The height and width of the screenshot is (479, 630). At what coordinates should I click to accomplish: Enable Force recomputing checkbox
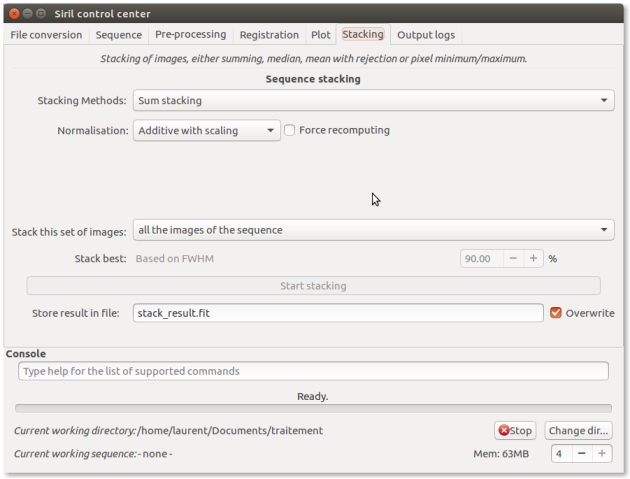[x=290, y=130]
